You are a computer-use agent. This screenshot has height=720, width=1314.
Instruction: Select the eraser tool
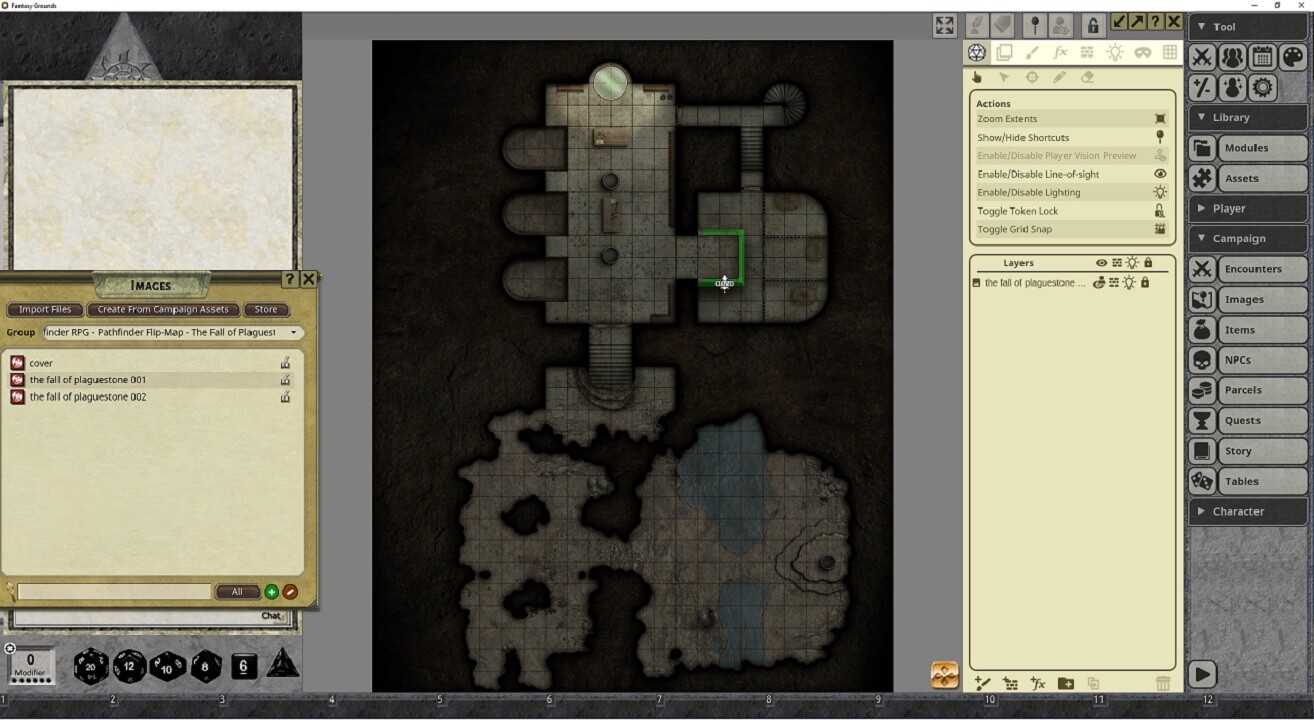point(1088,77)
